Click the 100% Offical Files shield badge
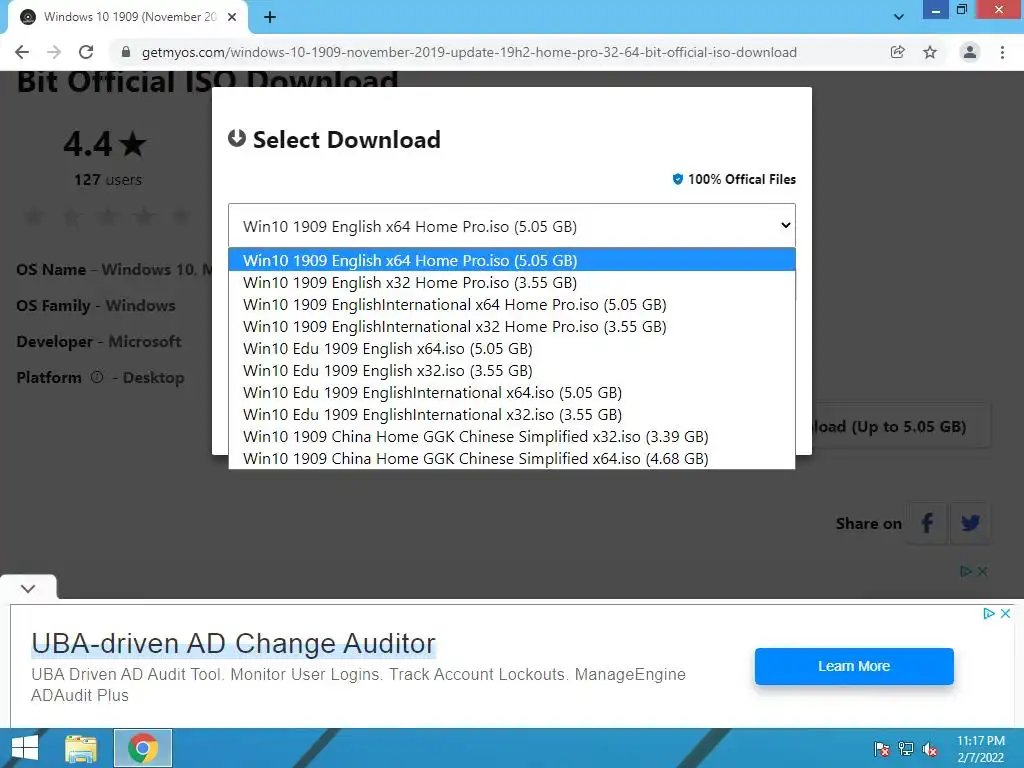Viewport: 1024px width, 768px height. point(678,179)
